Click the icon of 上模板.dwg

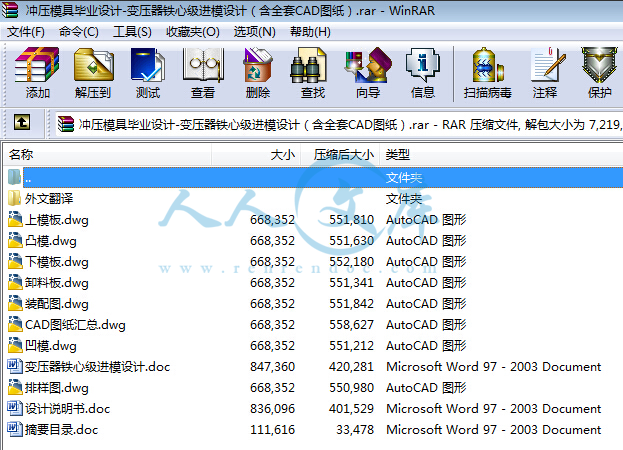(15, 219)
